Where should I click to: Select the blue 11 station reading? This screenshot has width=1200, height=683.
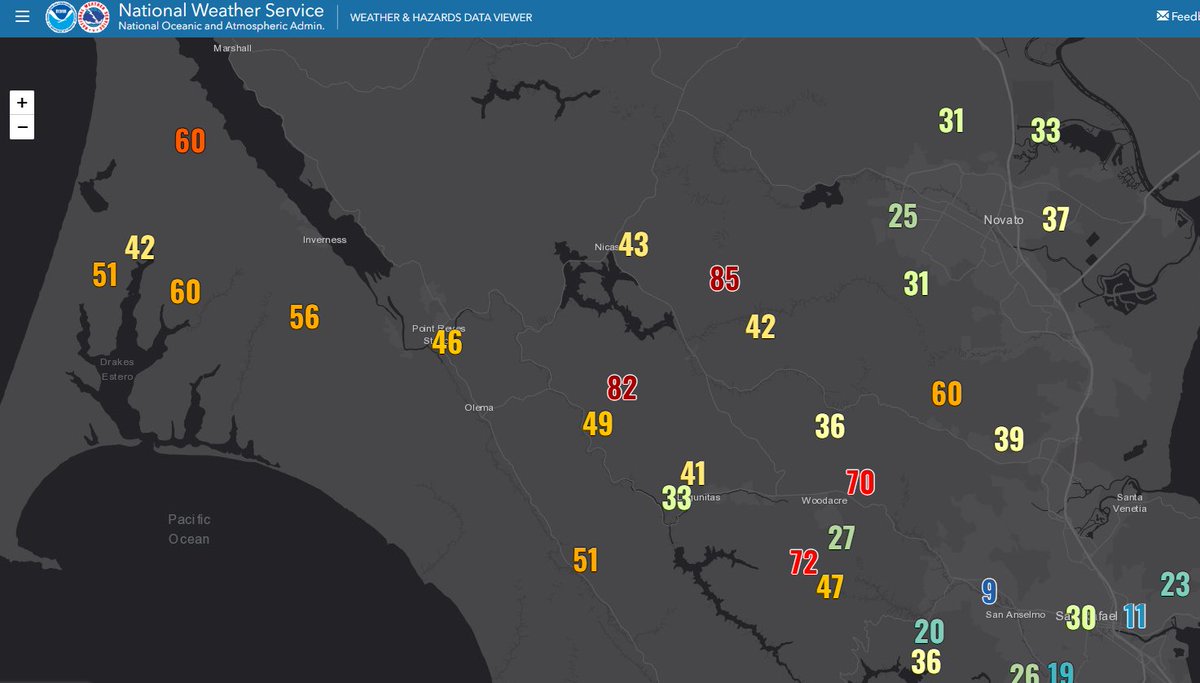tap(1135, 616)
